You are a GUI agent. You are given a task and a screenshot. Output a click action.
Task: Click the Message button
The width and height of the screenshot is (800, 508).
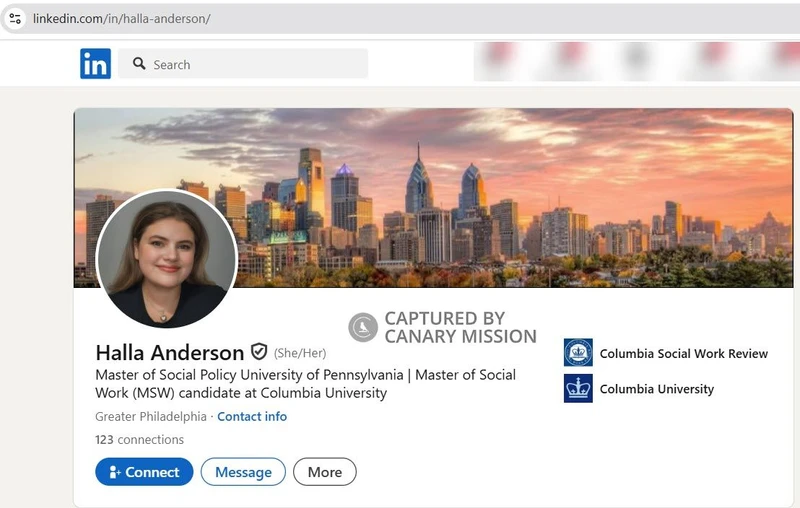[243, 472]
